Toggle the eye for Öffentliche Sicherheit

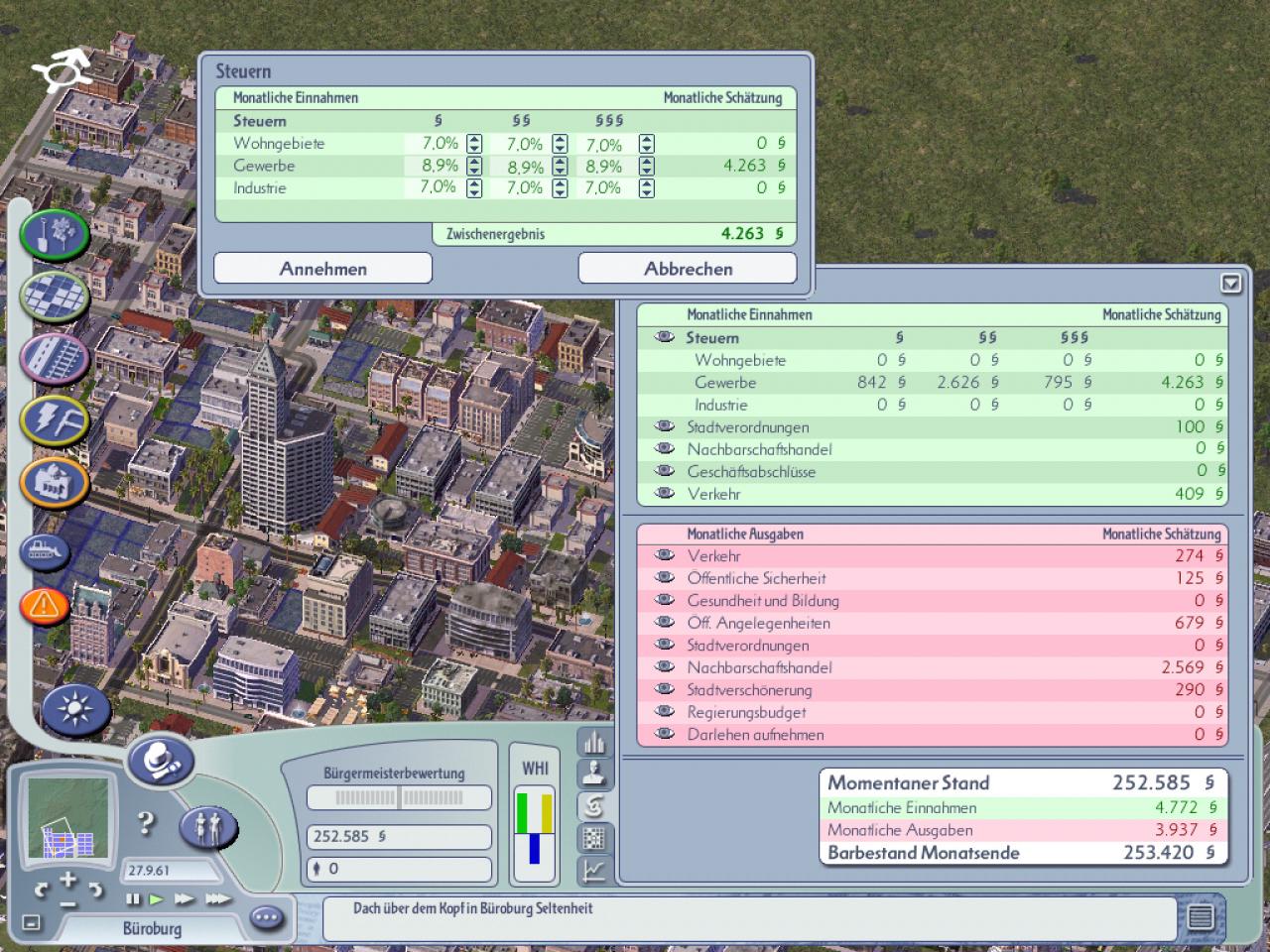pos(665,577)
